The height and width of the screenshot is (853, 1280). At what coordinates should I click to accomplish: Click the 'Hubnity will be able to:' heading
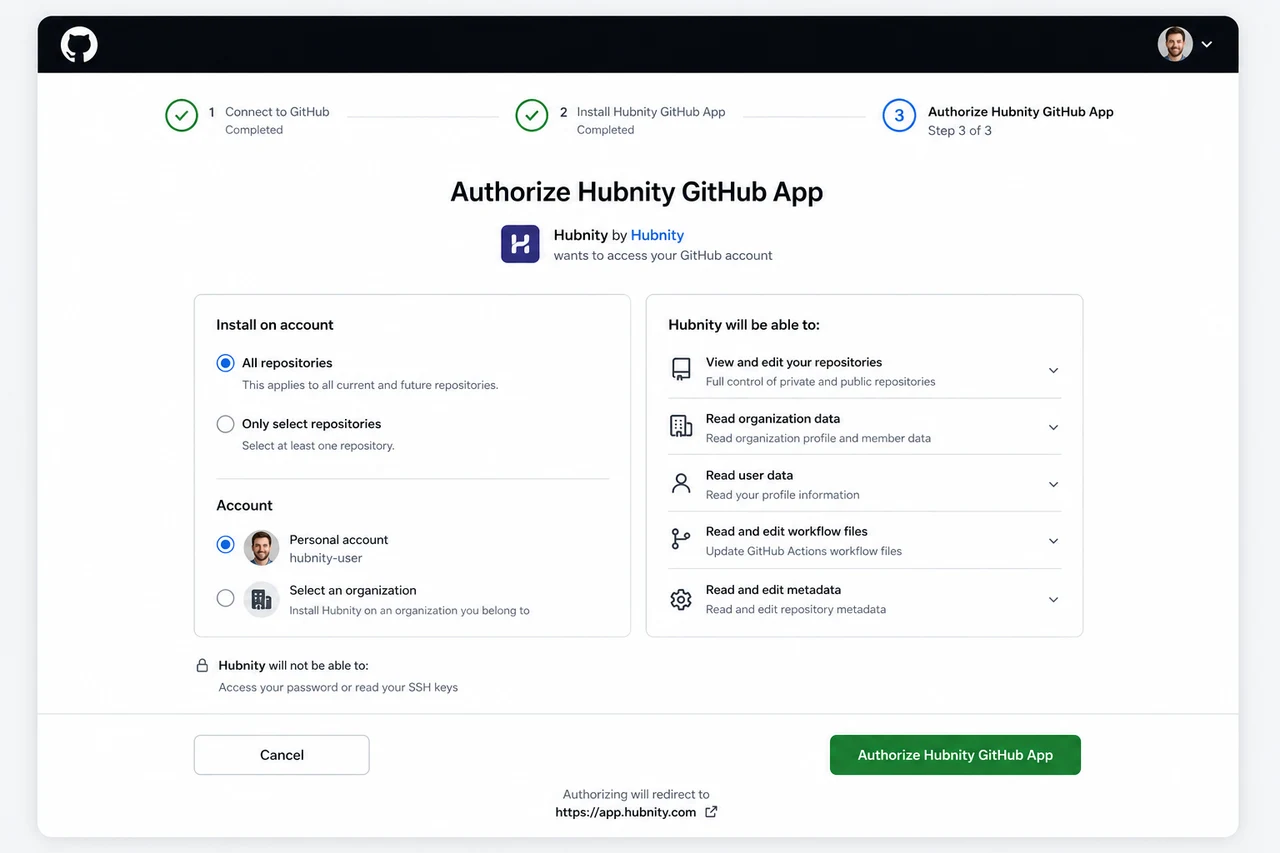[x=744, y=325]
